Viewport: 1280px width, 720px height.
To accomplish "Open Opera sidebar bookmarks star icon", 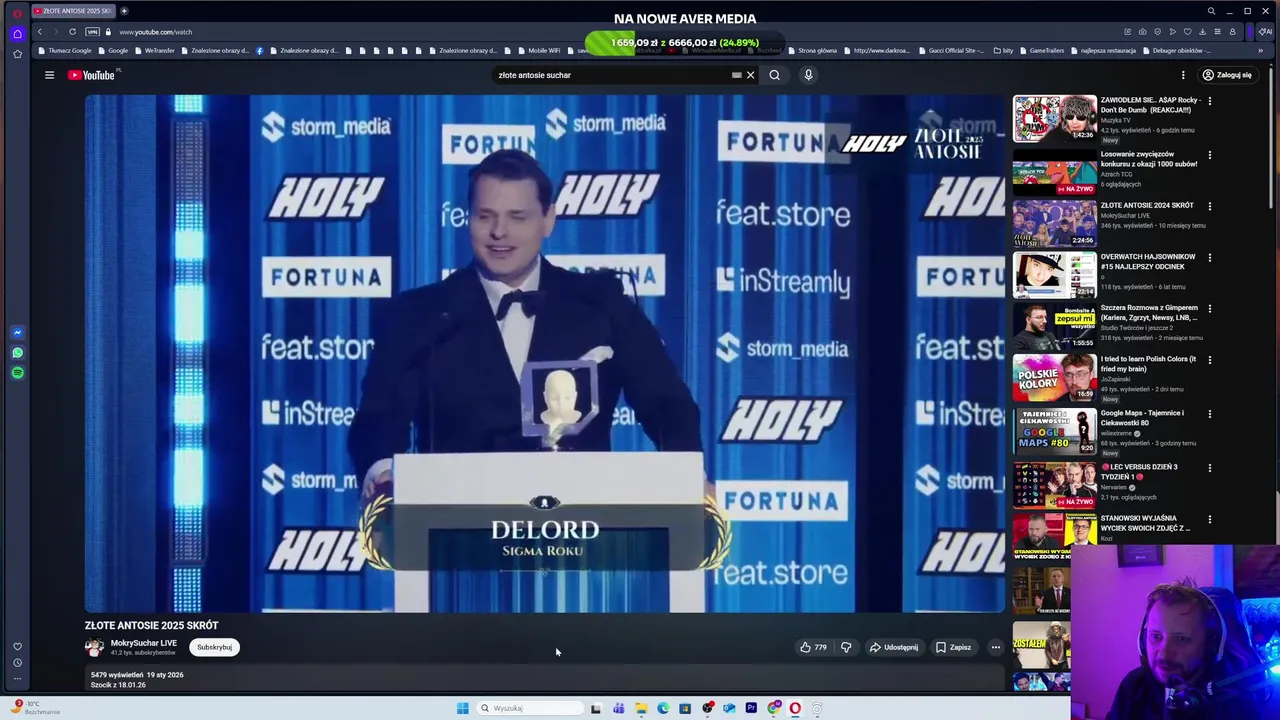I will point(17,54).
